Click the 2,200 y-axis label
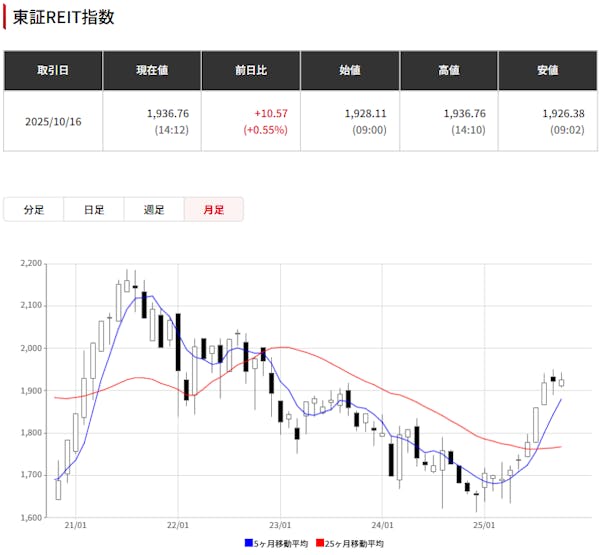This screenshot has height=555, width=600. [x=31, y=263]
